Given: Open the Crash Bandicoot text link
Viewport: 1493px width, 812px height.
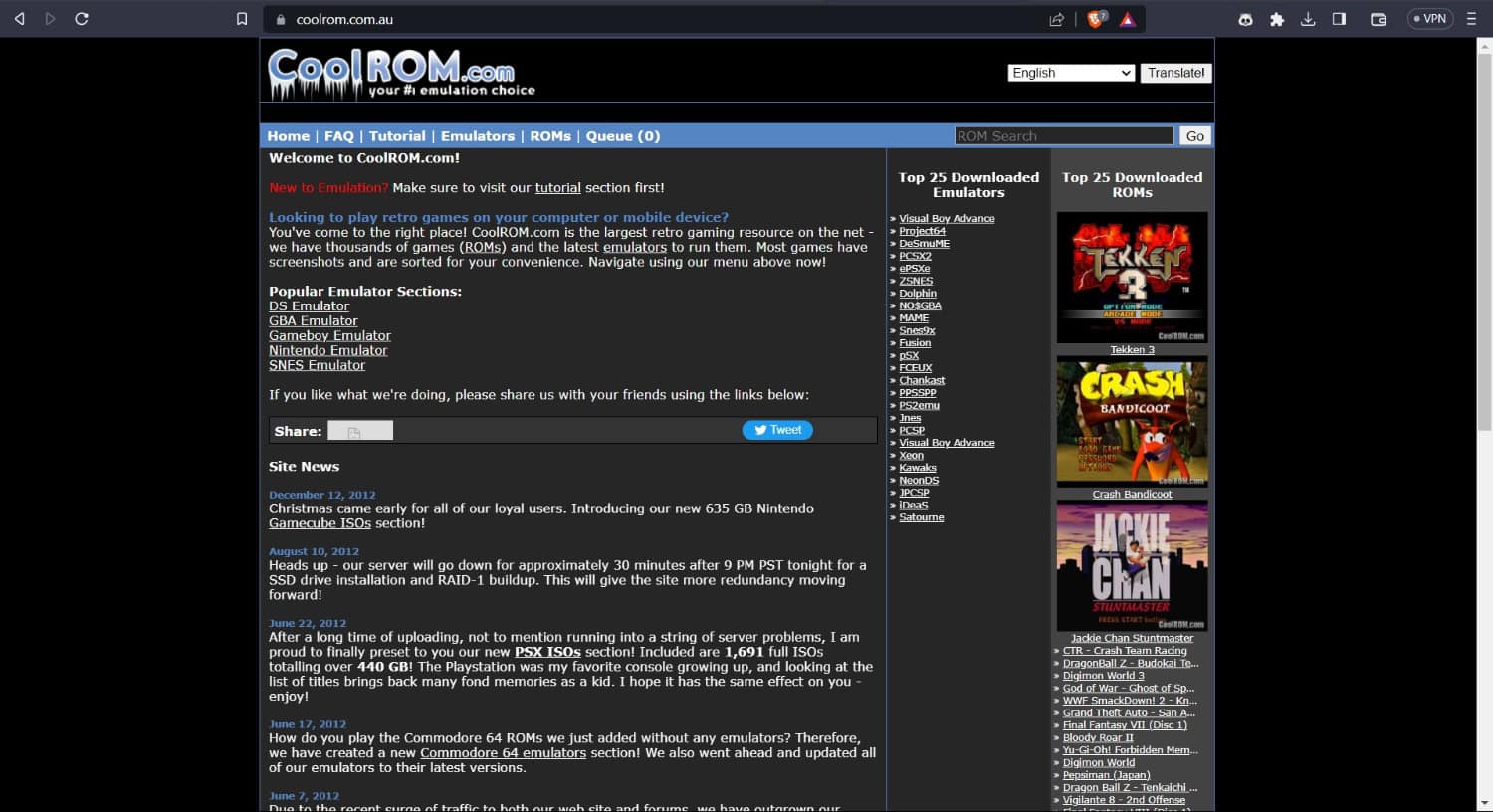Looking at the screenshot, I should click(x=1132, y=494).
